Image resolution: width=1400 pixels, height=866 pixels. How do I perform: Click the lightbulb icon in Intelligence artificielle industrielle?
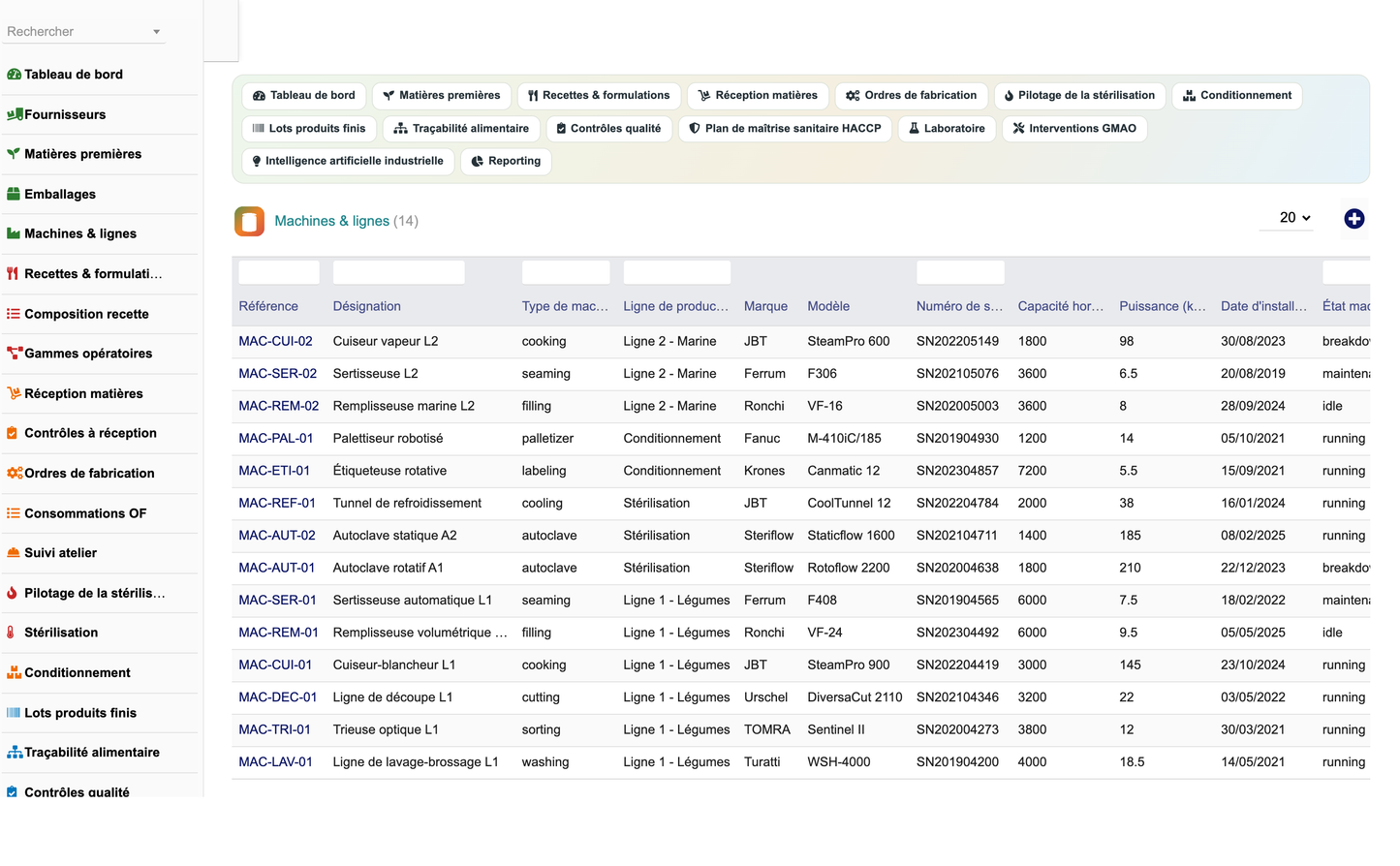[257, 162]
